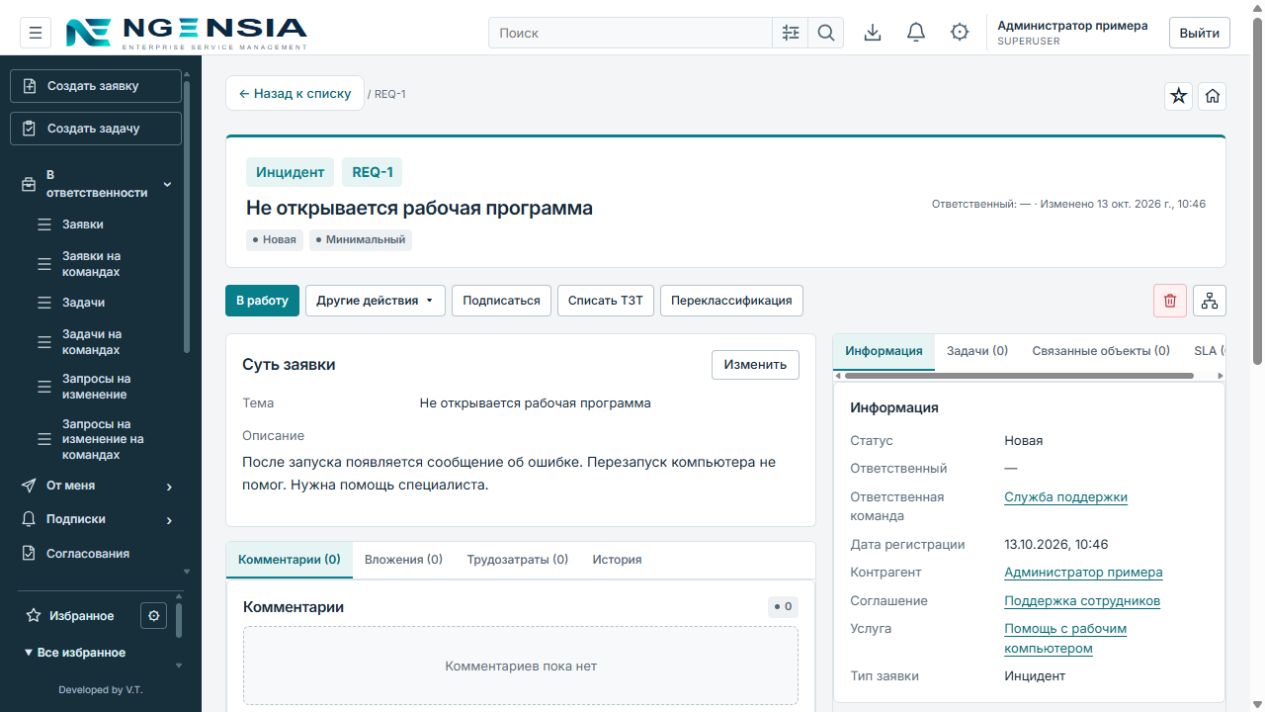Viewport: 1265px width, 712px height.
Task: Click the NGENSIA logo
Action: tap(187, 33)
